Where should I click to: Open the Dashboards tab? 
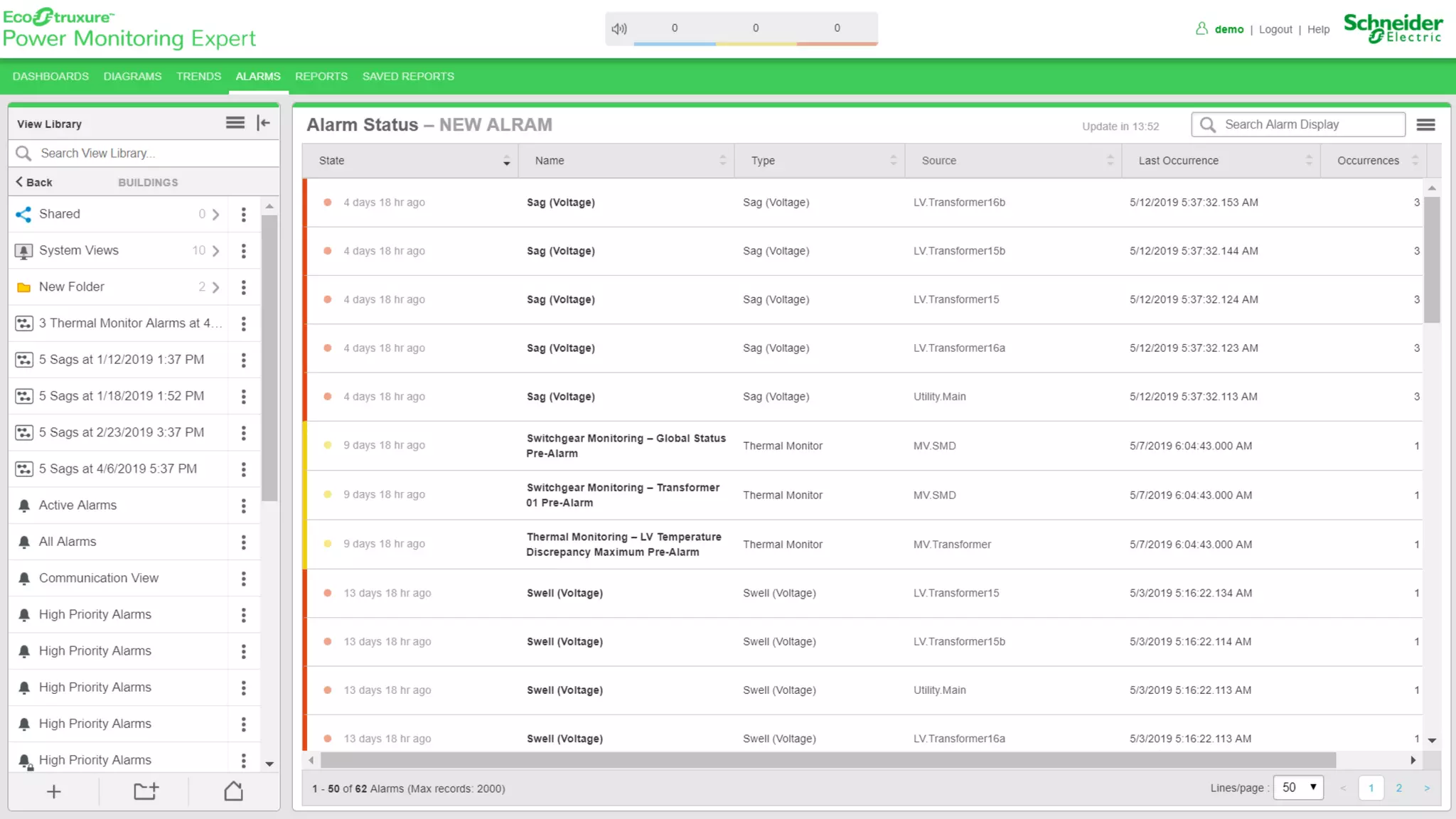50,76
